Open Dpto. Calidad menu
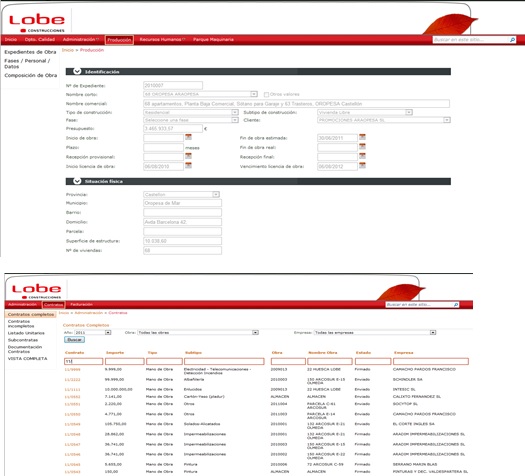The width and height of the screenshot is (525, 476). tap(40, 39)
